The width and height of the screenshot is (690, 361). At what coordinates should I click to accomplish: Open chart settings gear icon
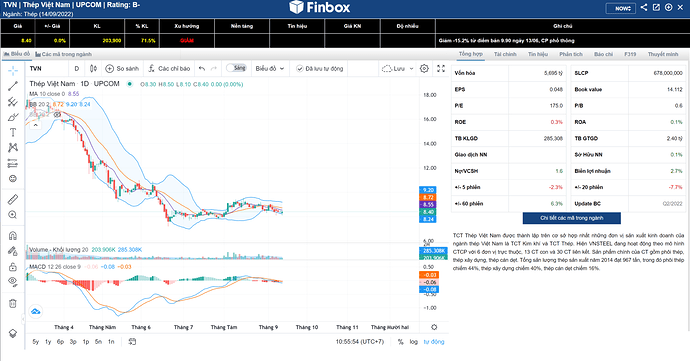tap(424, 69)
